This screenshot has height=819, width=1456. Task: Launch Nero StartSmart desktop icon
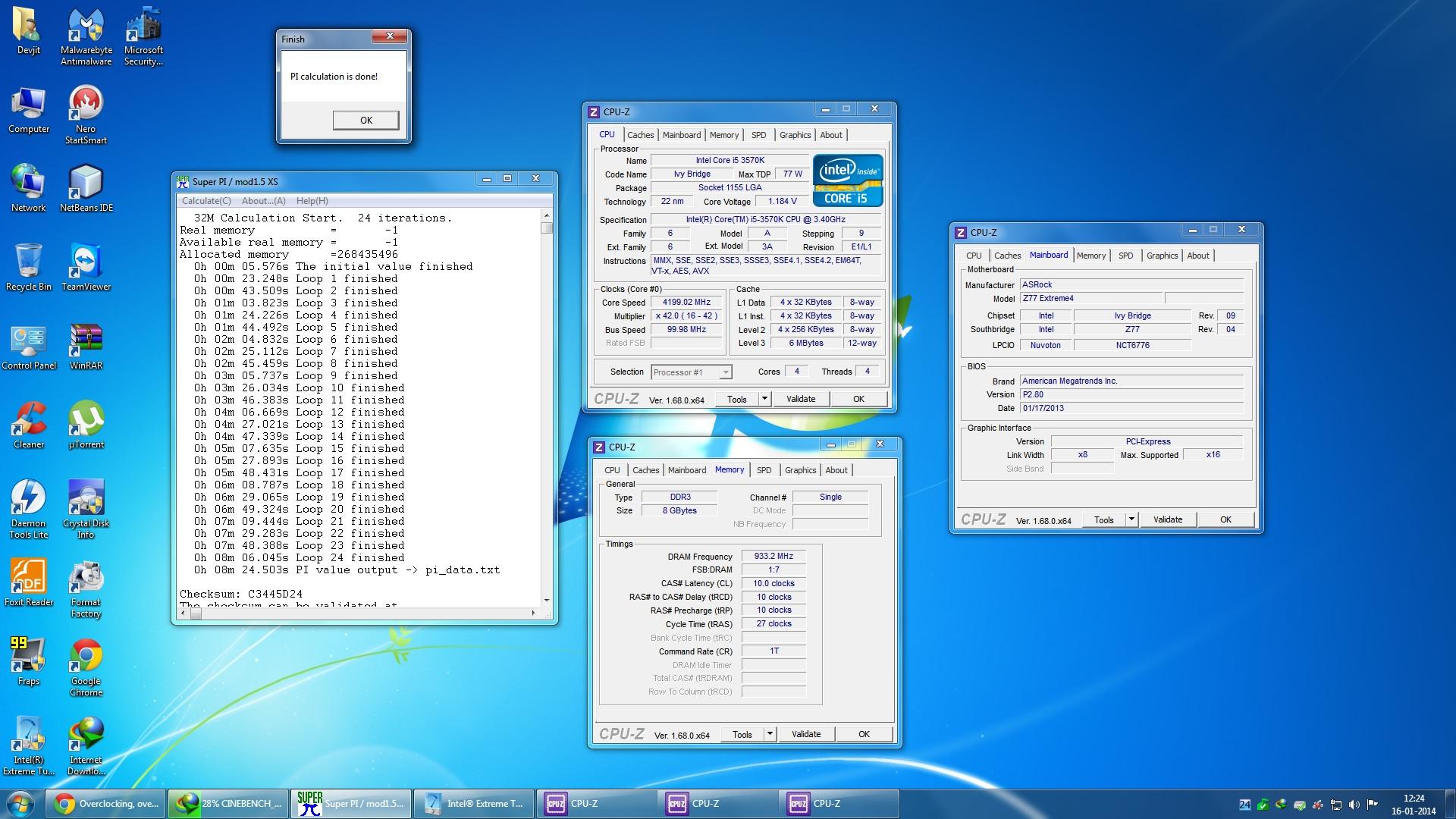pyautogui.click(x=86, y=115)
